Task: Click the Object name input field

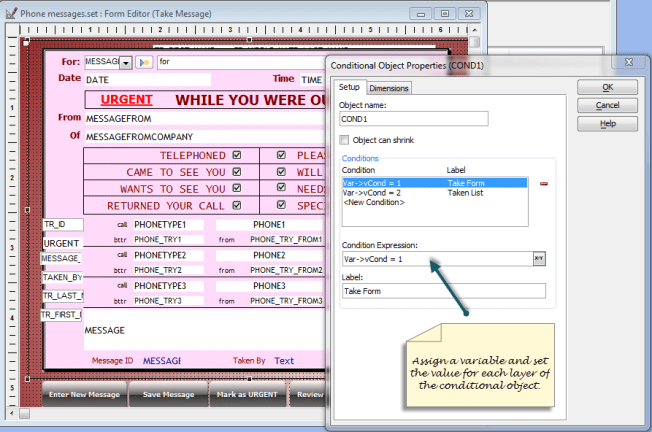Action: [x=413, y=119]
